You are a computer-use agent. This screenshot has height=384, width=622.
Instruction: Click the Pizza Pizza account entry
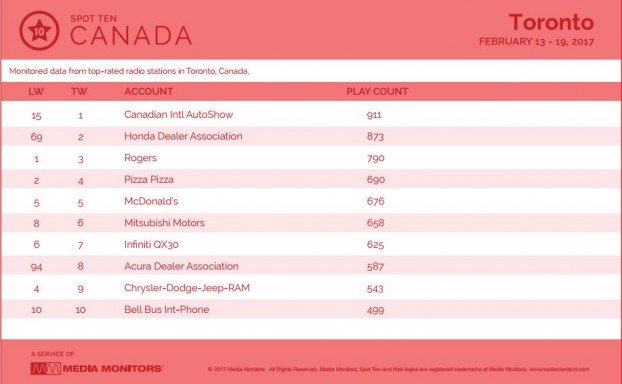point(149,179)
